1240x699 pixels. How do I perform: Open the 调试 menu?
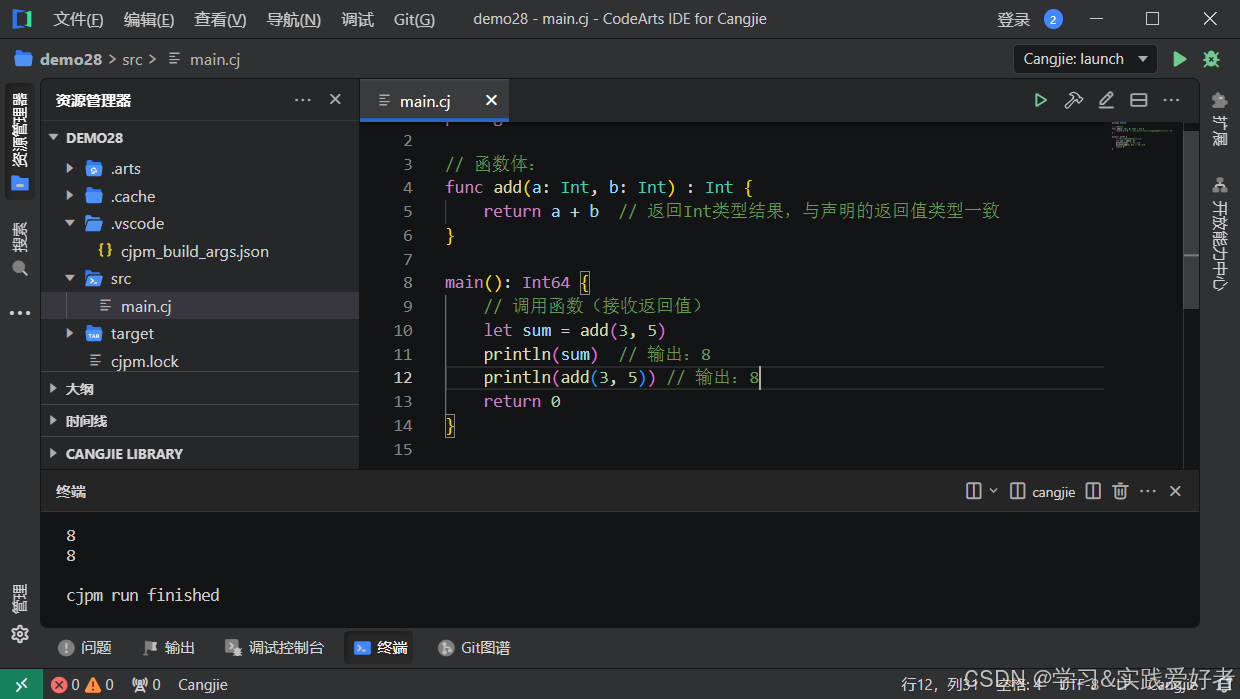point(357,19)
